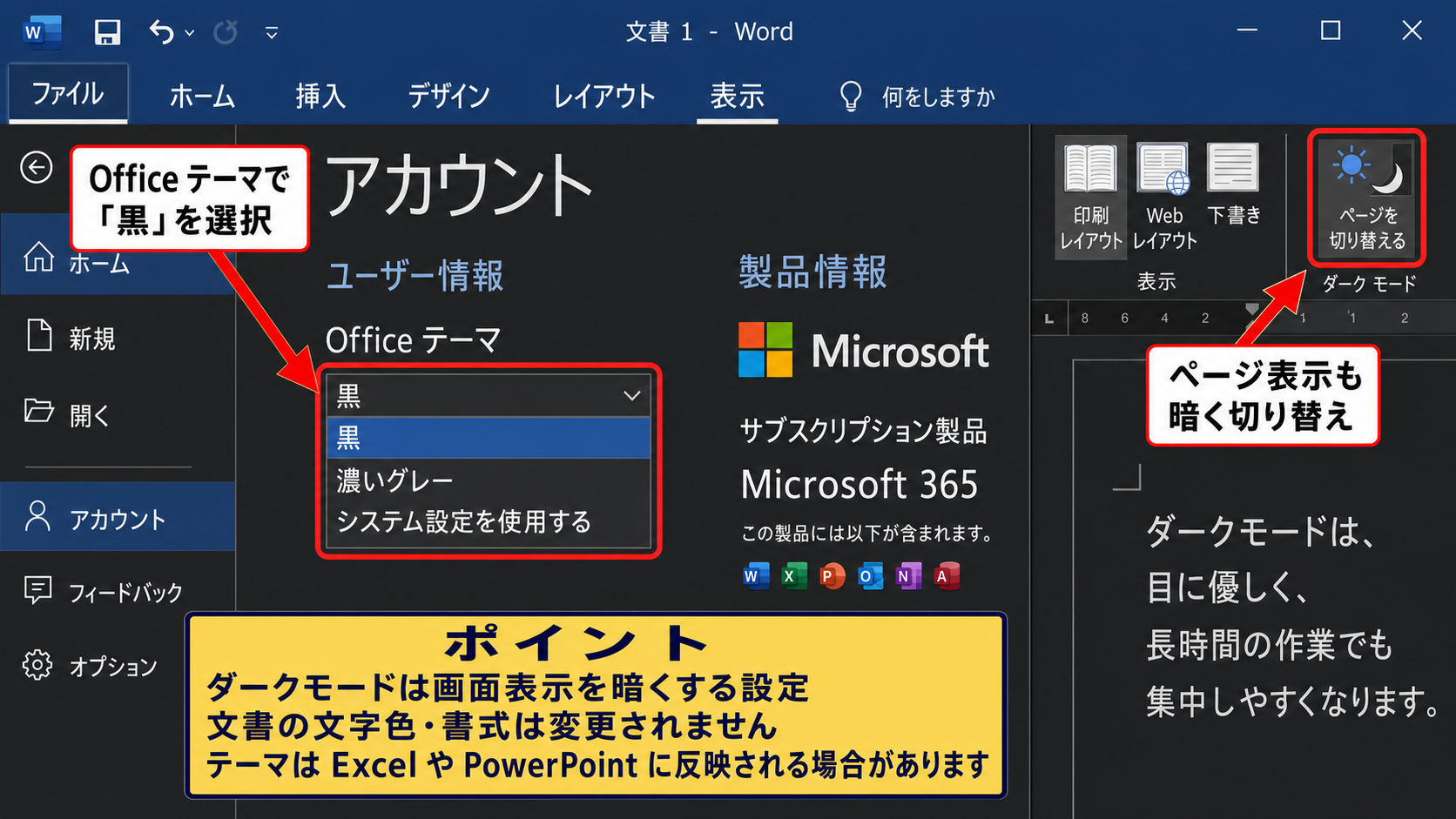
Task: Click the OneNote product icon
Action: click(x=908, y=575)
